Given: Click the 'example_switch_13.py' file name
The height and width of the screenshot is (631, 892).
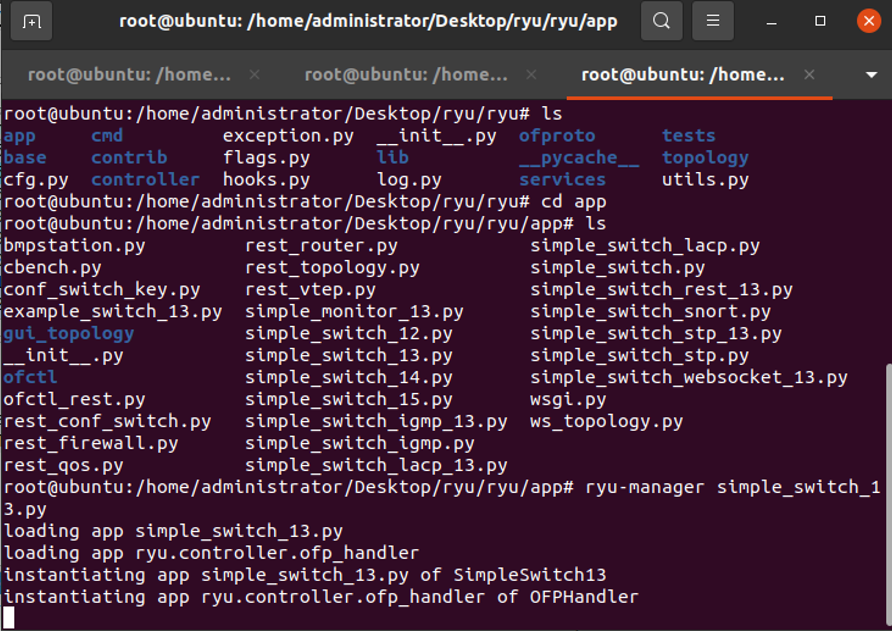Looking at the screenshot, I should [113, 312].
